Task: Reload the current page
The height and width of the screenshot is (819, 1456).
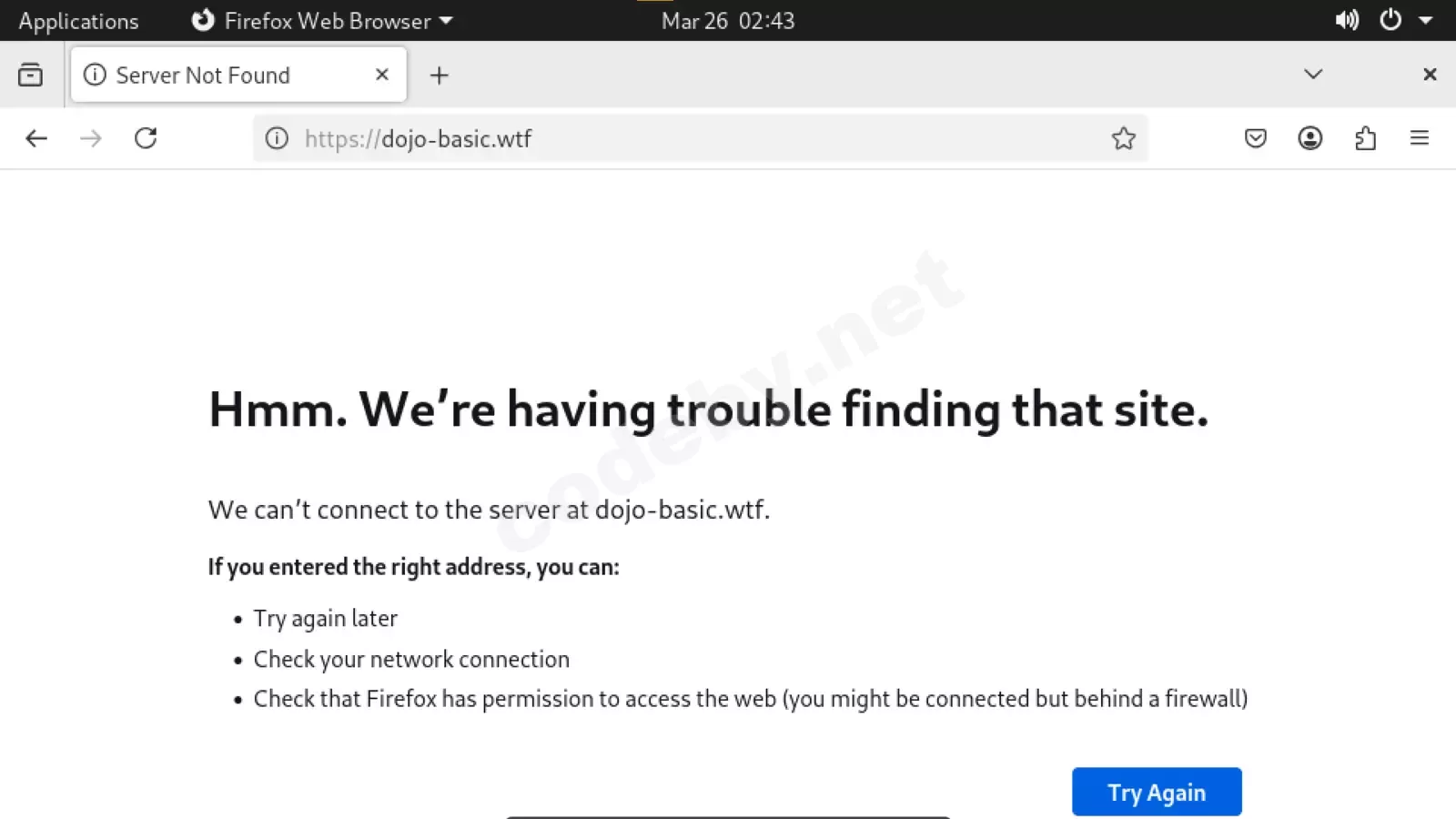Action: pos(146,138)
